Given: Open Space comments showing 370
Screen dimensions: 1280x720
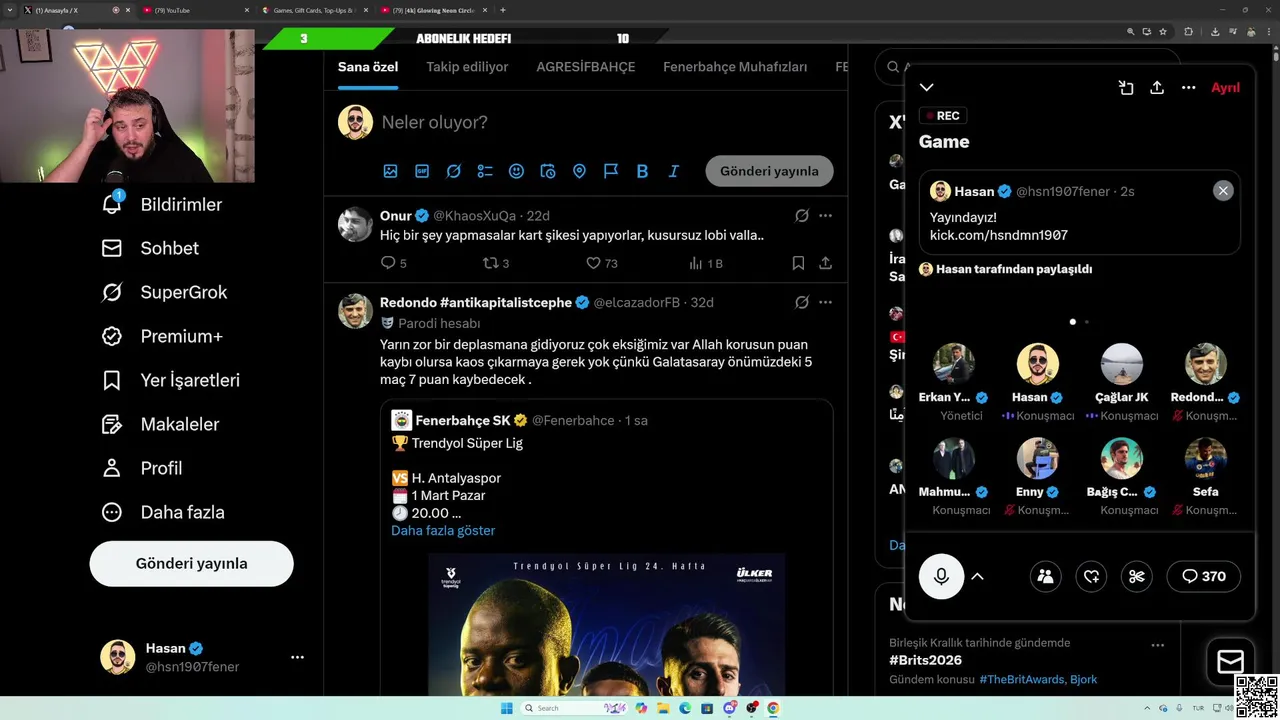Looking at the screenshot, I should (1203, 576).
